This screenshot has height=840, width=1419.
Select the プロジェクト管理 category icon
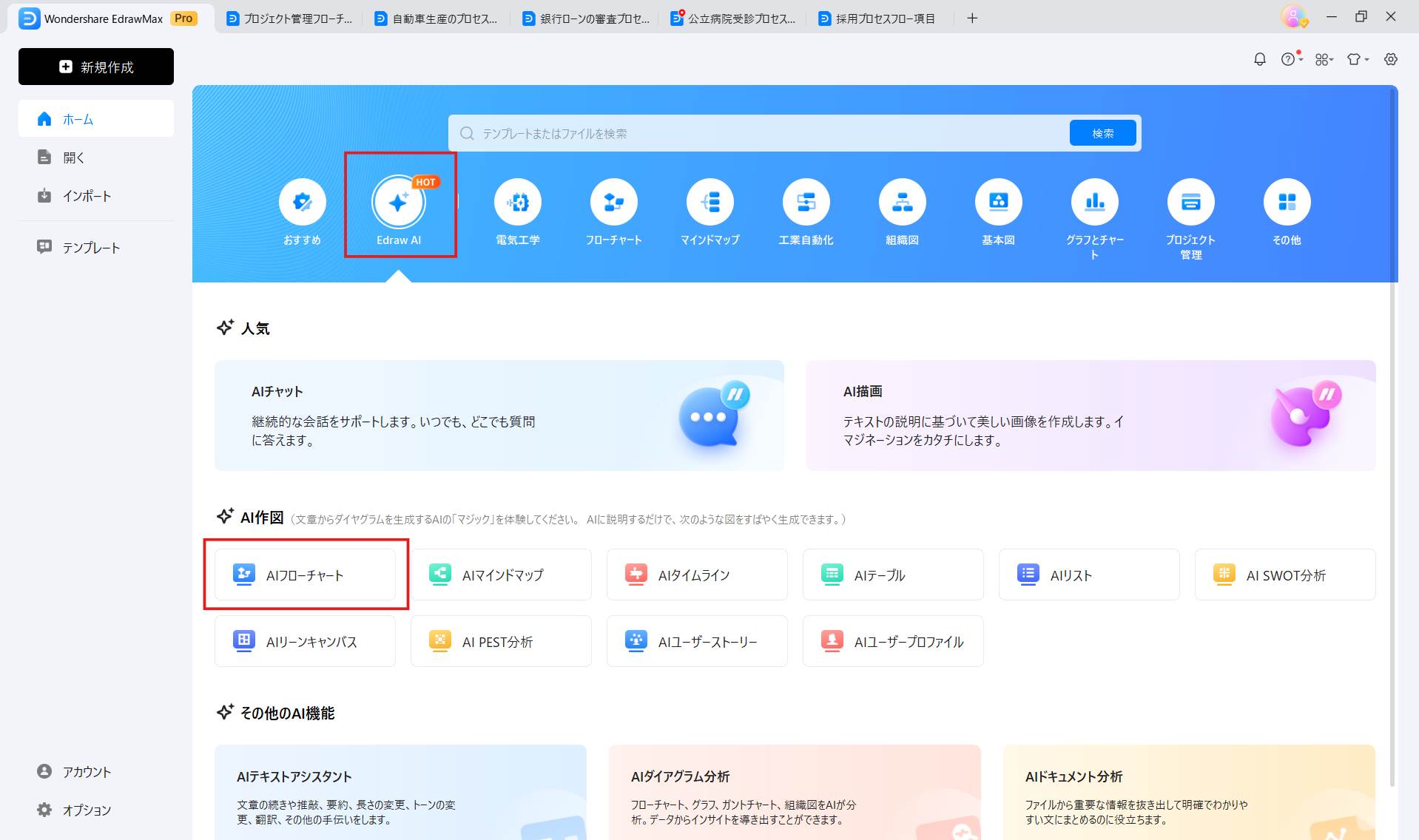[1191, 202]
